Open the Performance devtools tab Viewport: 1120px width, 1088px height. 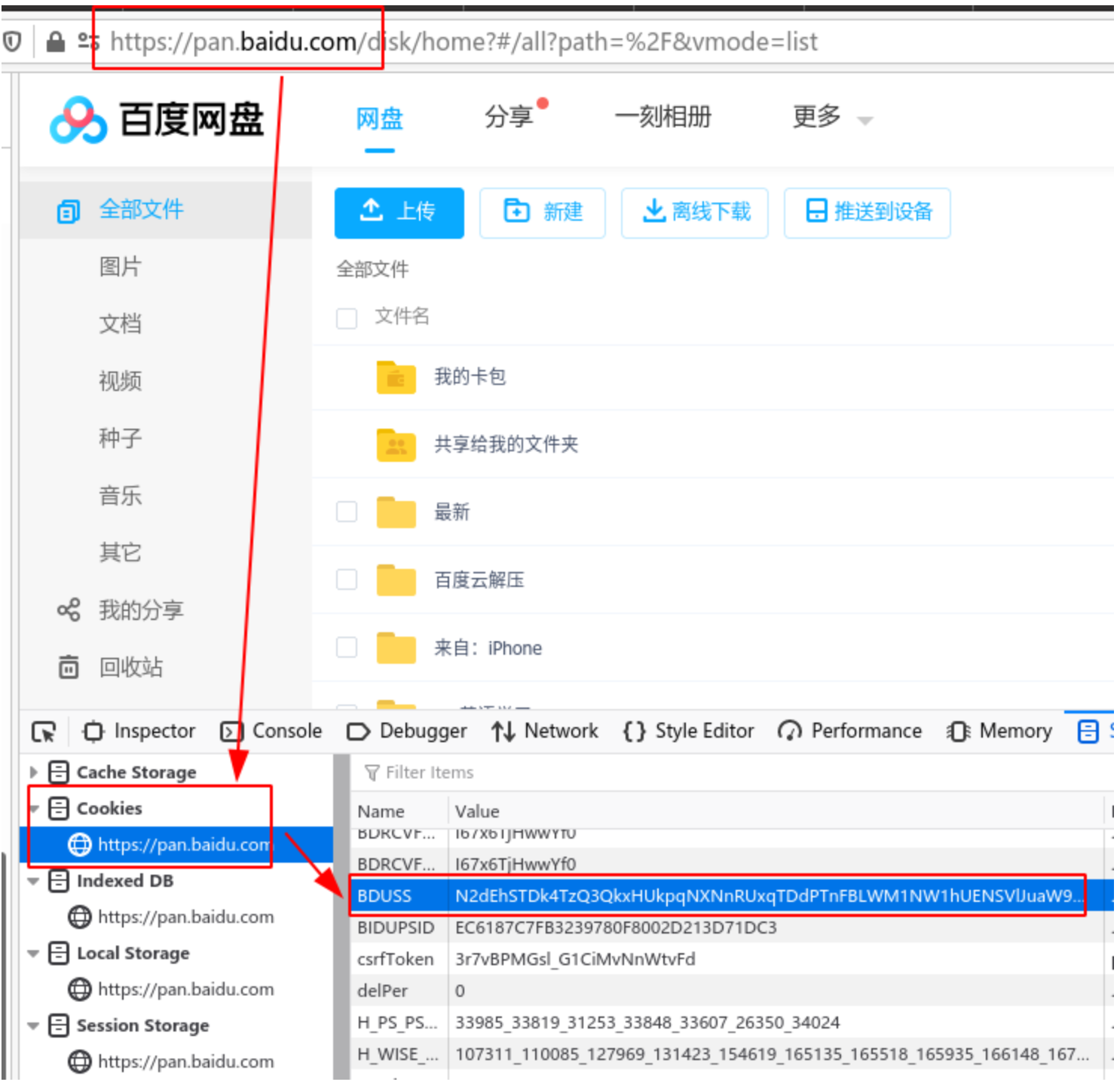click(x=849, y=731)
